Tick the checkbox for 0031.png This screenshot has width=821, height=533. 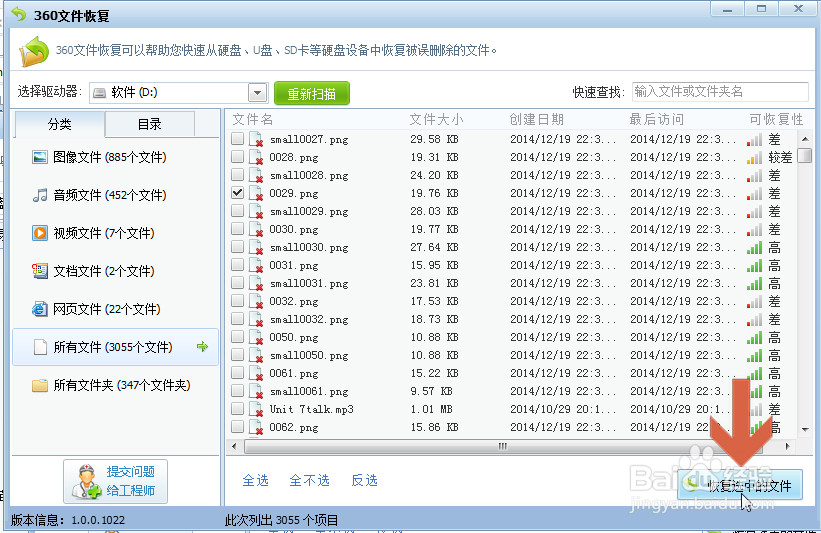238,264
